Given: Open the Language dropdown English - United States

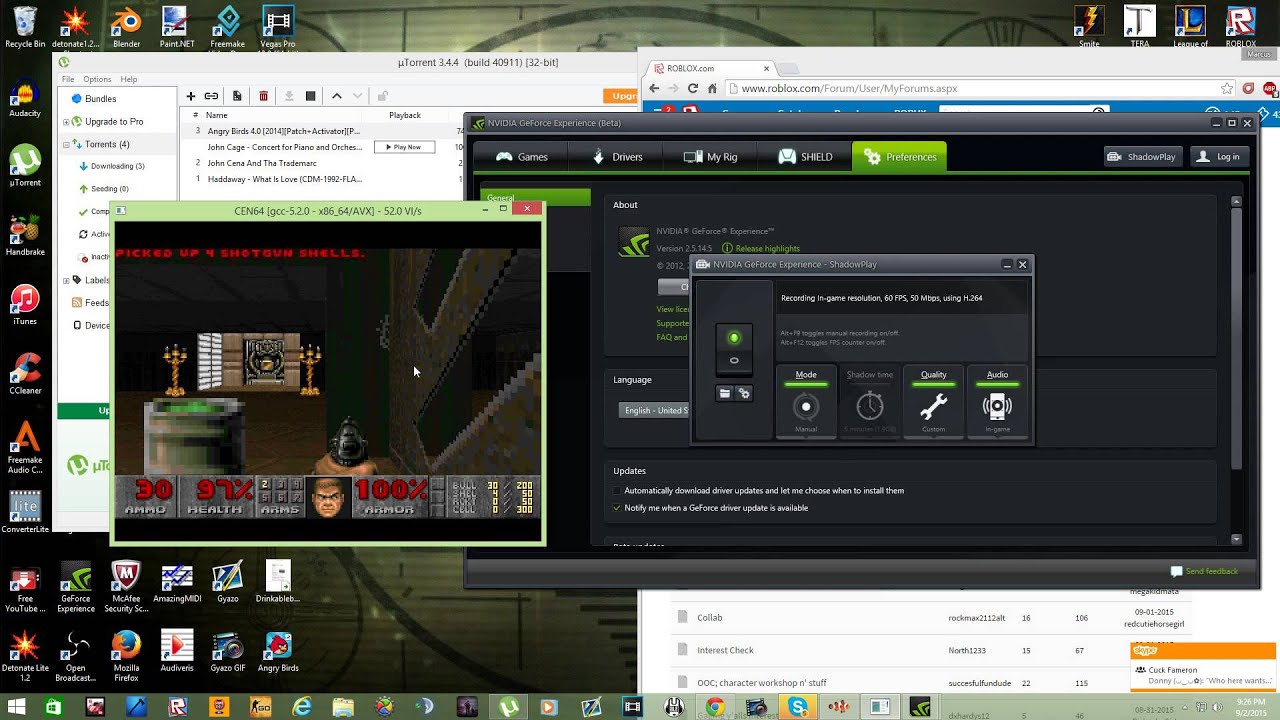Looking at the screenshot, I should 655,410.
